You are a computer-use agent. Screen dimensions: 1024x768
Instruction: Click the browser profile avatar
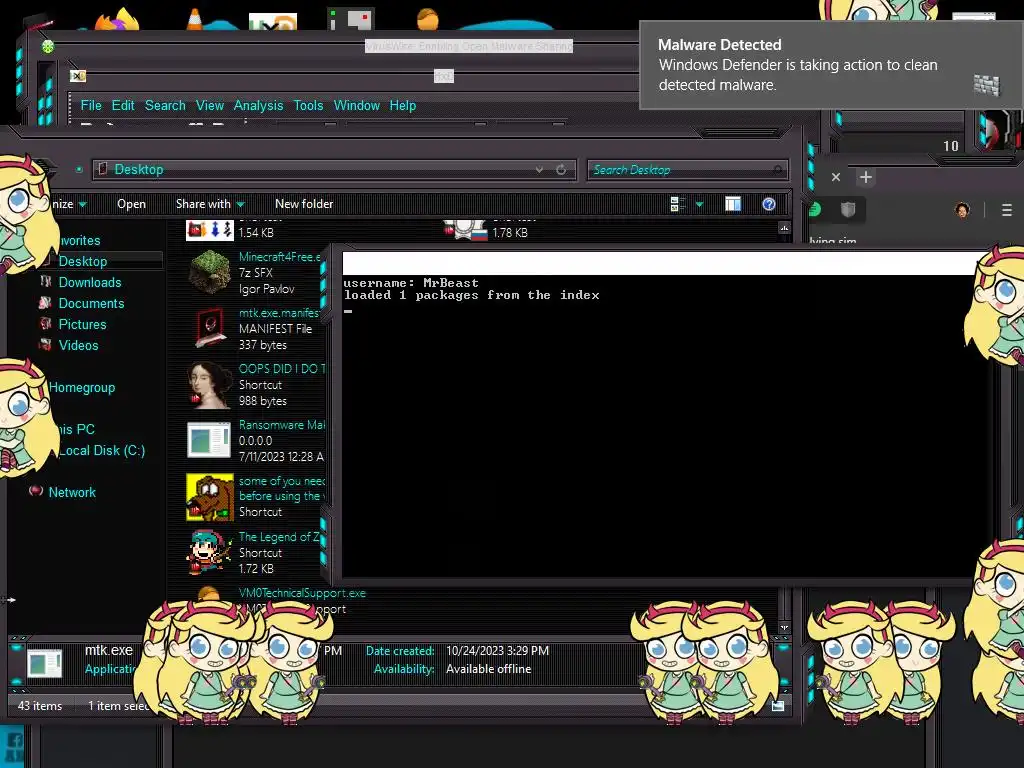tap(962, 210)
